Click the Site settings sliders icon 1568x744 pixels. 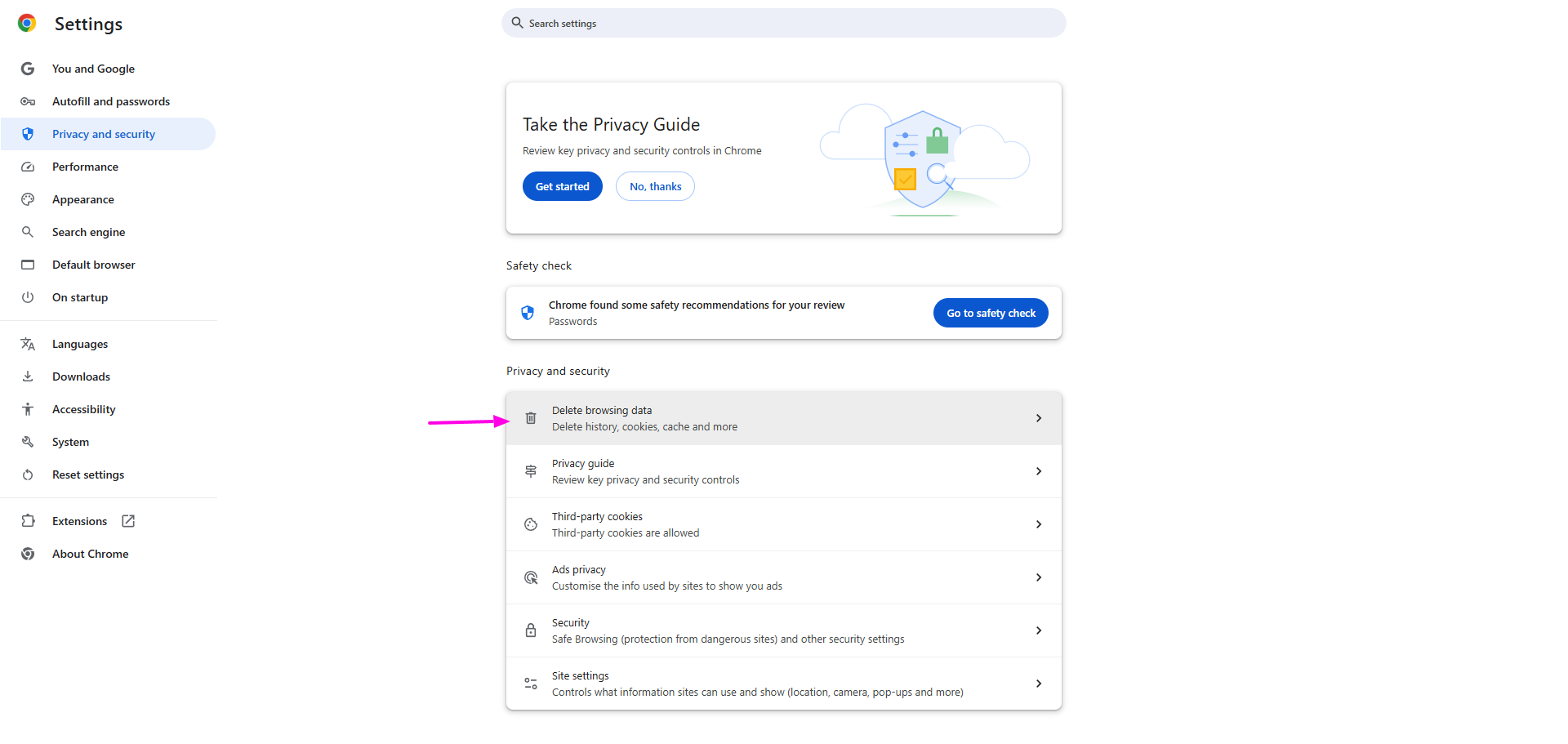point(531,684)
